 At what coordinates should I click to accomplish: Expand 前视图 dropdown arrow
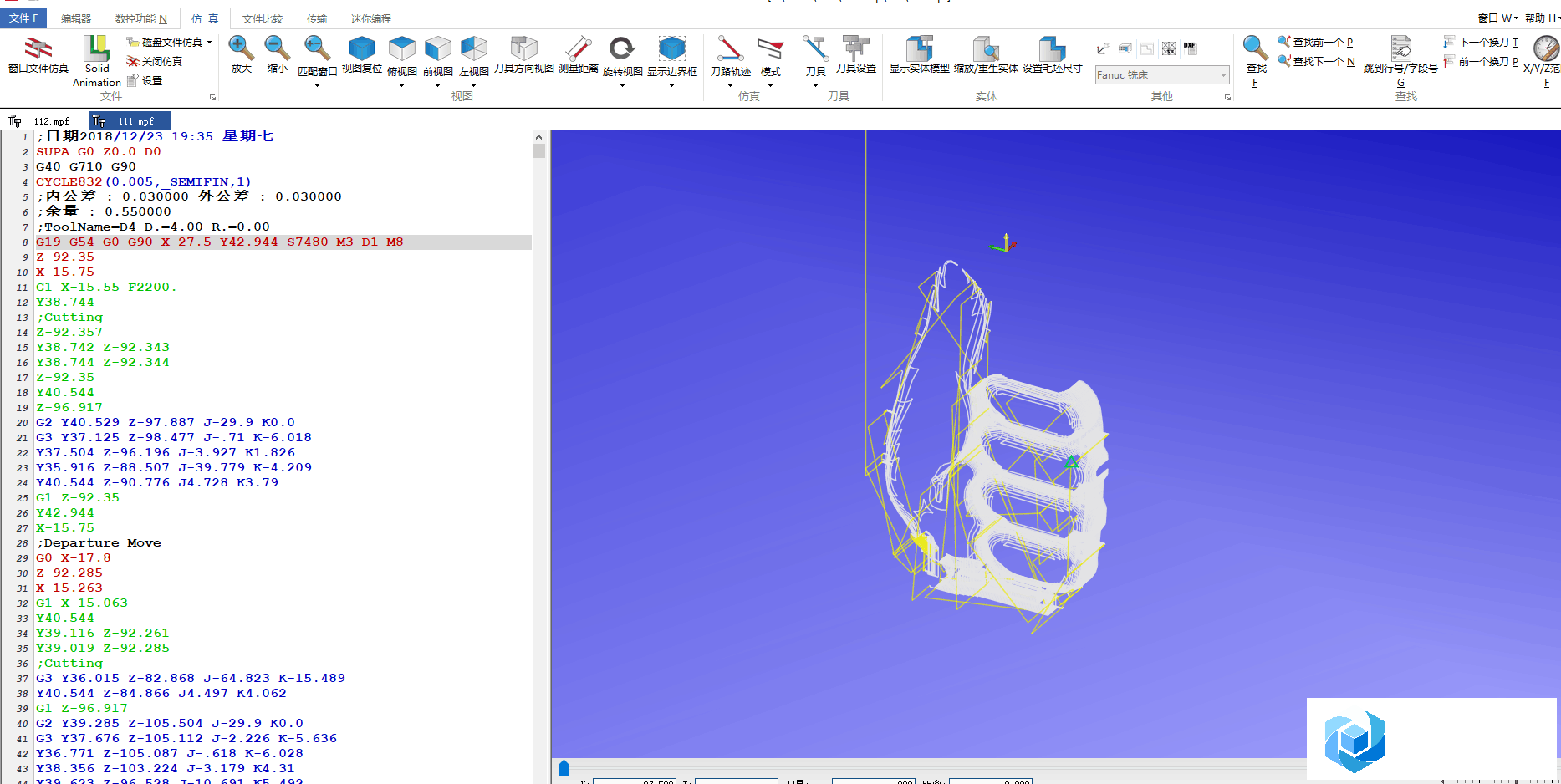pos(438,85)
